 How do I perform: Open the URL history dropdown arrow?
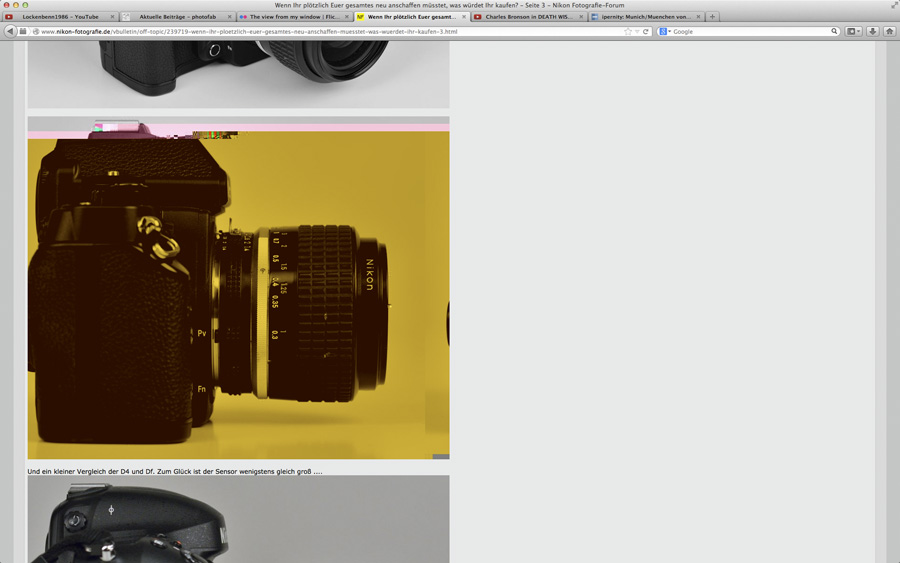pos(637,32)
